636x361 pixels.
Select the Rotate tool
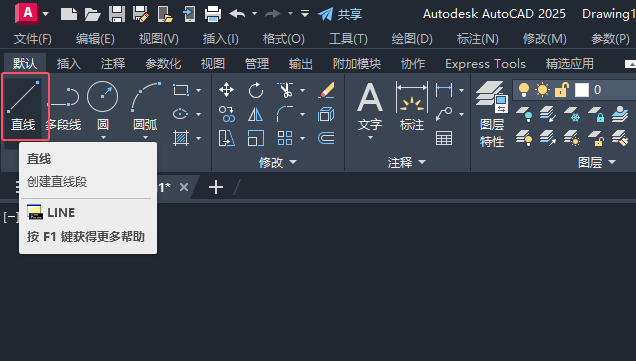tap(256, 90)
